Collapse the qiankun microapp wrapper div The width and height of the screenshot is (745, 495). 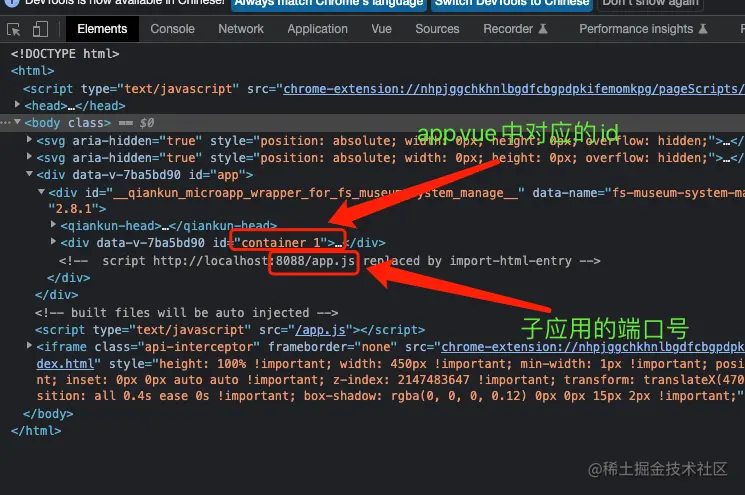click(x=41, y=192)
